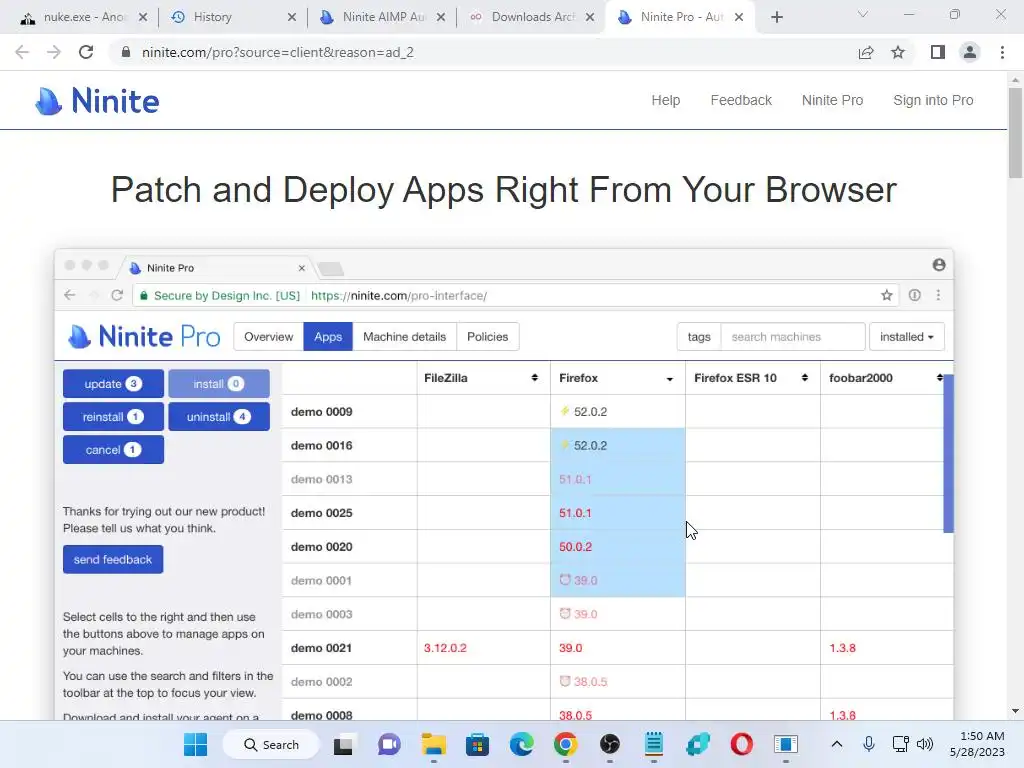Click the microphone icon in the system tray

coord(869,744)
